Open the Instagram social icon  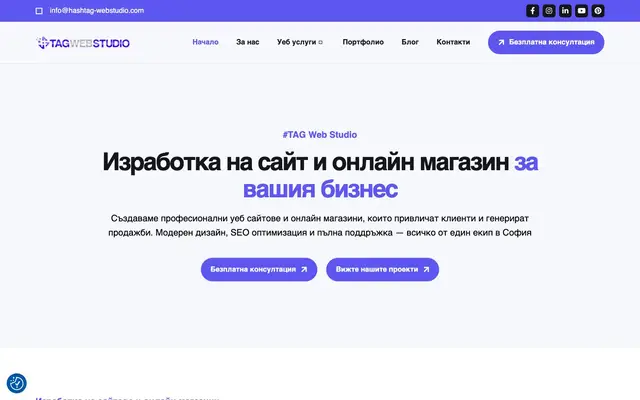click(x=549, y=11)
